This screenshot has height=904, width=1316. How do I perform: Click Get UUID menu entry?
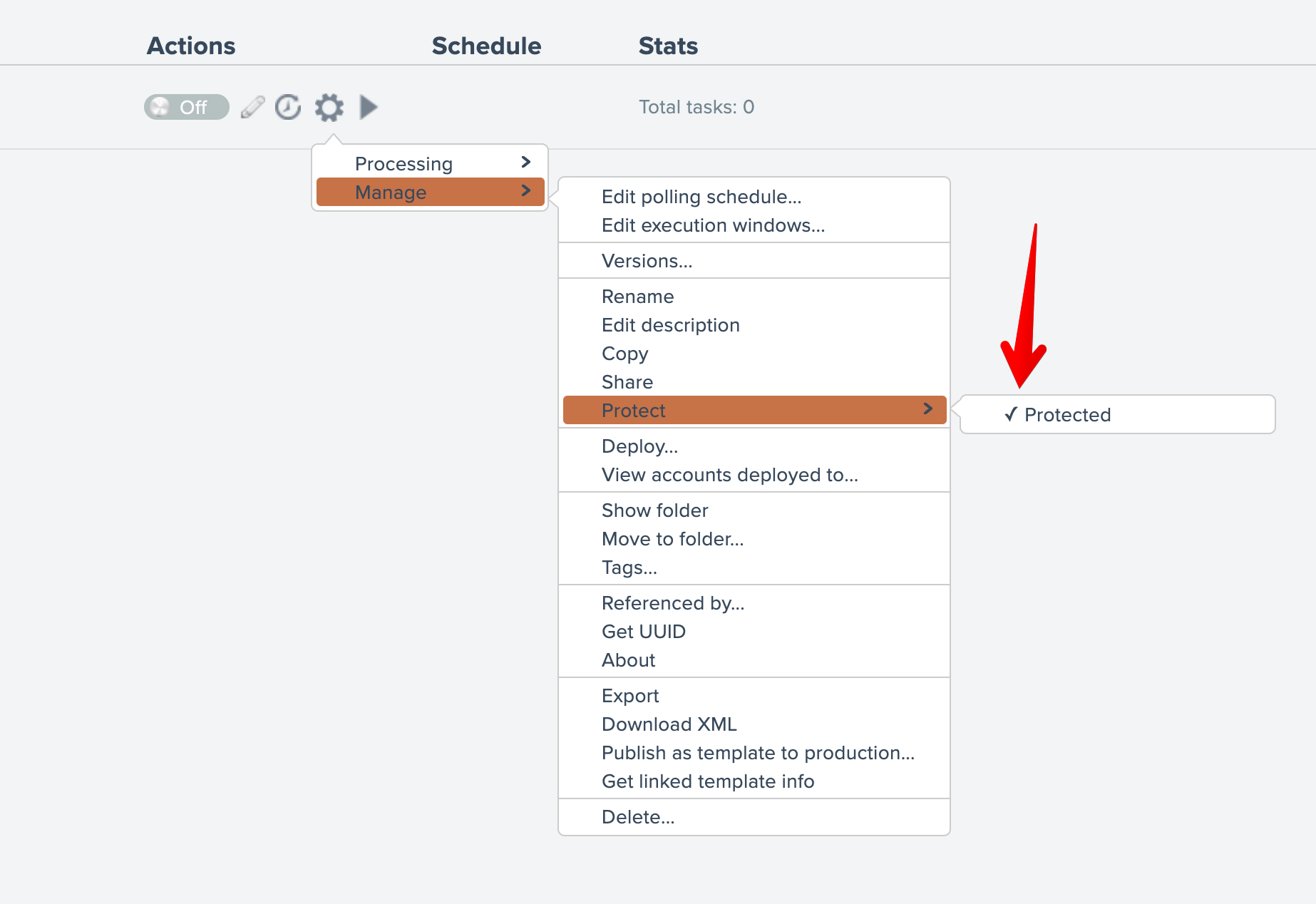pos(643,632)
